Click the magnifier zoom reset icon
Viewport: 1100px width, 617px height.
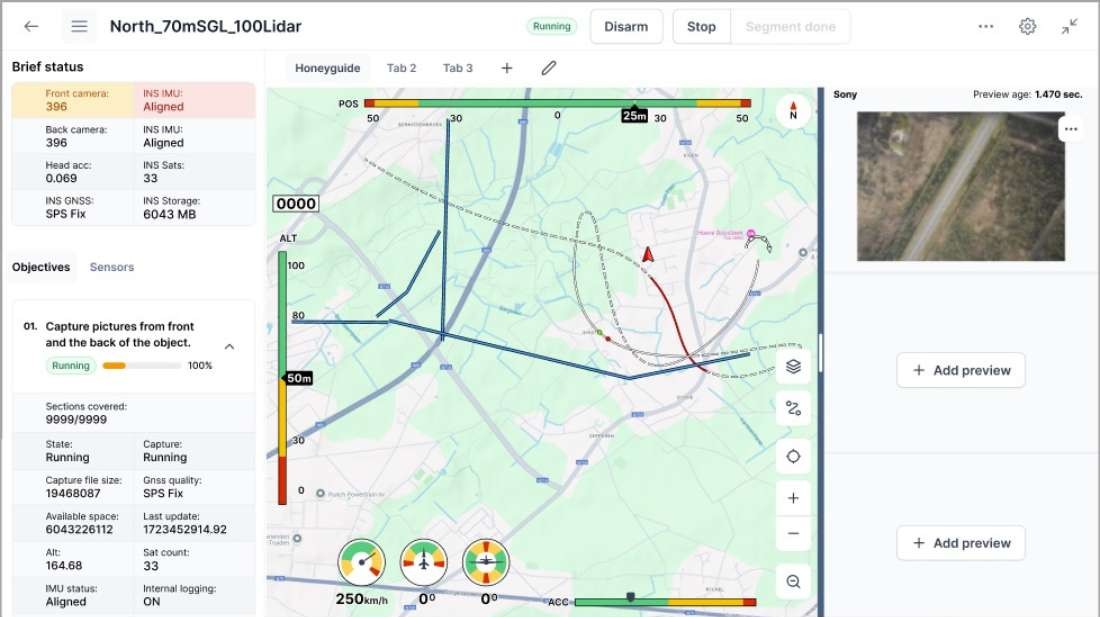[793, 581]
